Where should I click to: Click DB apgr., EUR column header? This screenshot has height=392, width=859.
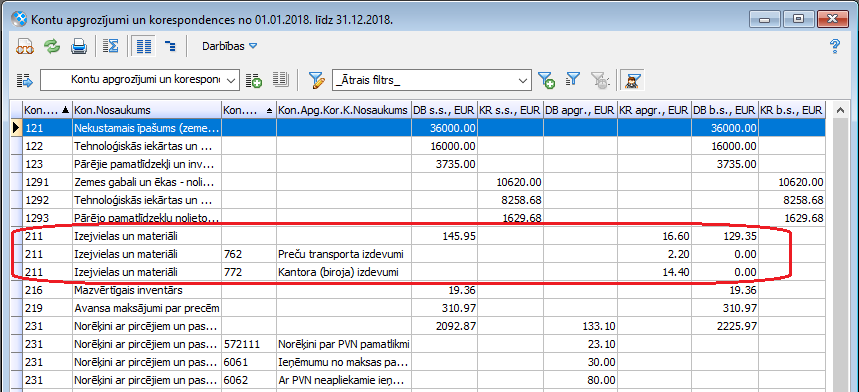[x=580, y=110]
